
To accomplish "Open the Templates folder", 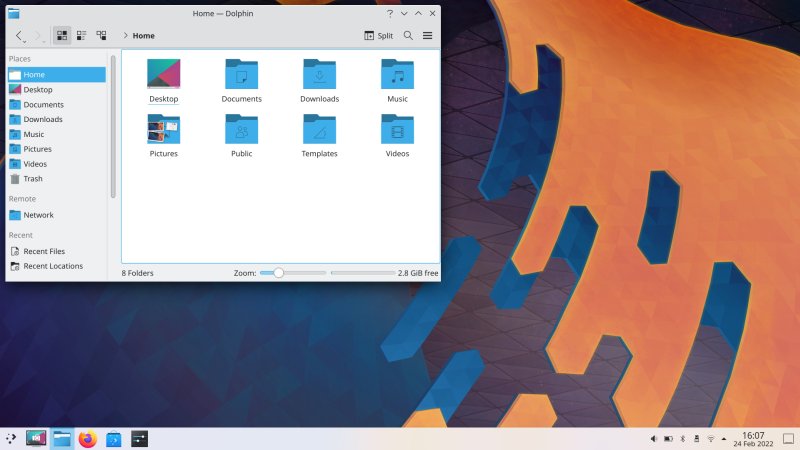I will 319,130.
